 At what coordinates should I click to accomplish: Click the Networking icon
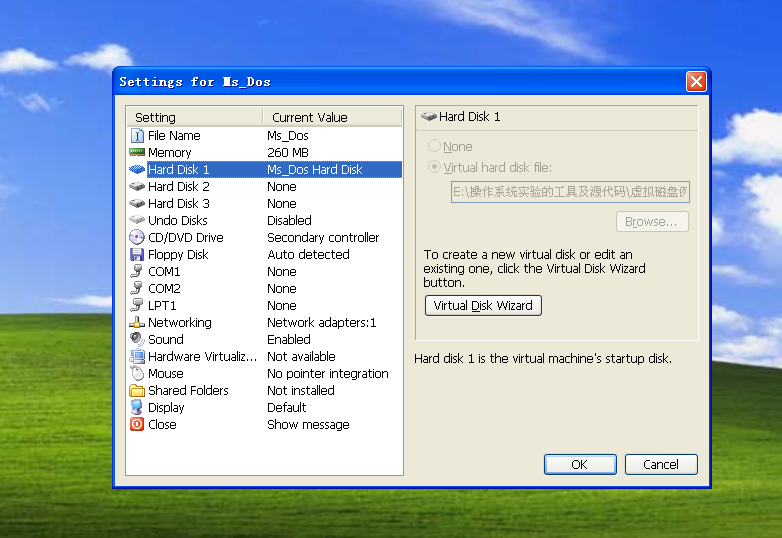(x=137, y=323)
